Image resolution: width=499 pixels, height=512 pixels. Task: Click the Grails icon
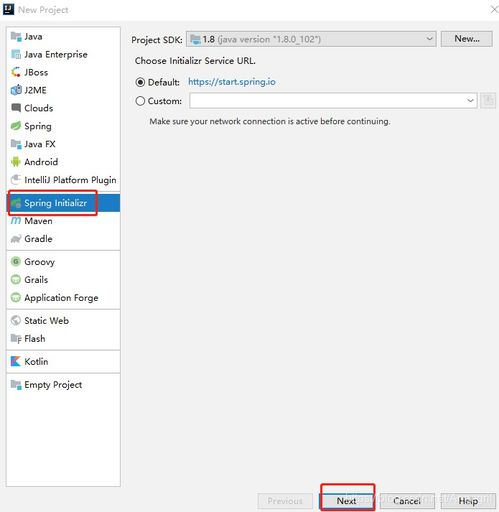click(x=16, y=279)
